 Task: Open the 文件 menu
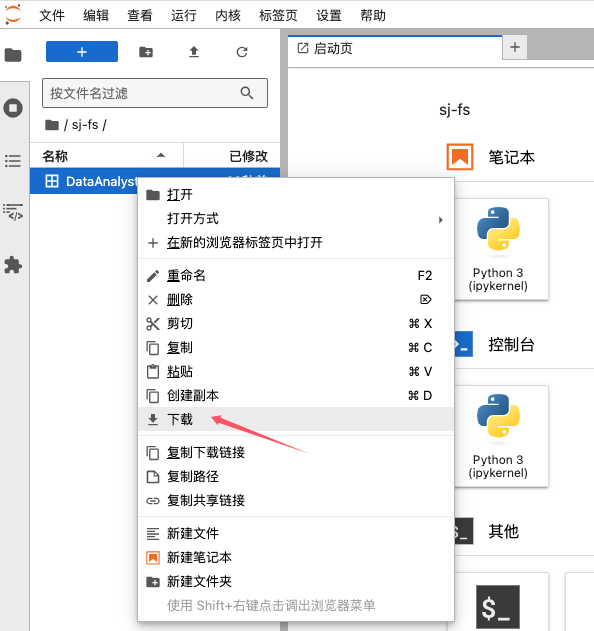(x=52, y=15)
